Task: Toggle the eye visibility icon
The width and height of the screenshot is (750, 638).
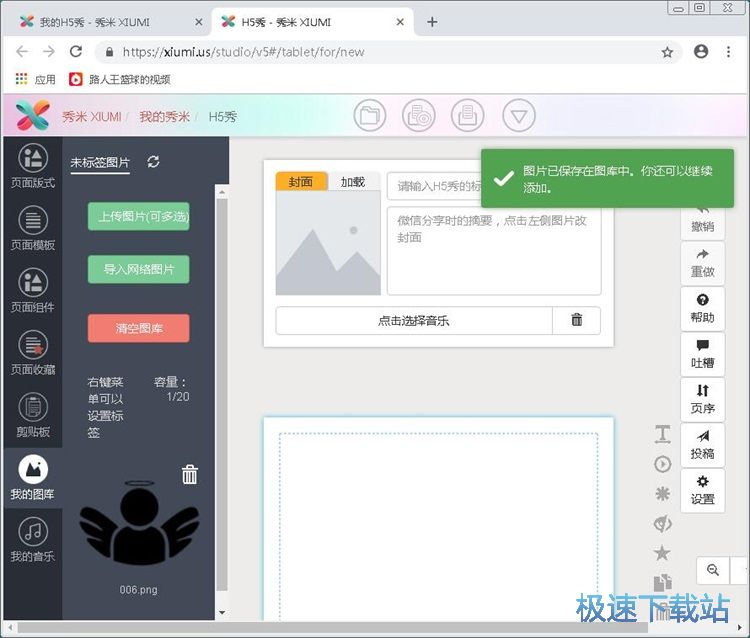Action: point(662,524)
